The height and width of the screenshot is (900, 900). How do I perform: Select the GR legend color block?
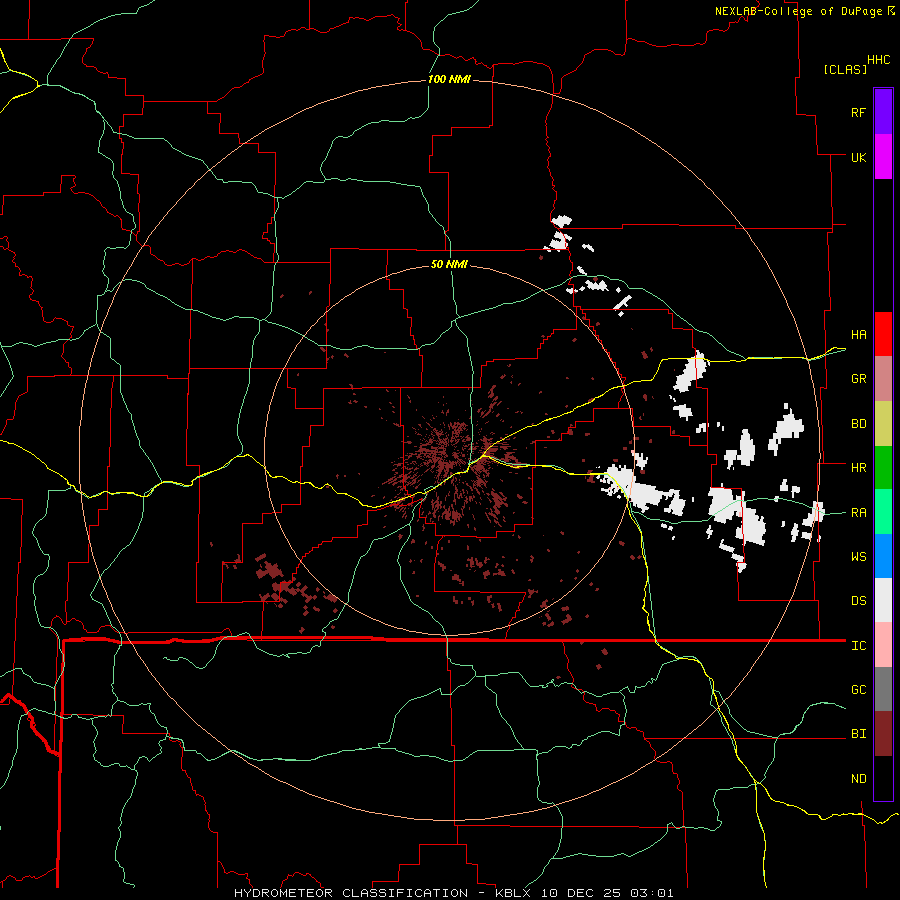point(883,379)
